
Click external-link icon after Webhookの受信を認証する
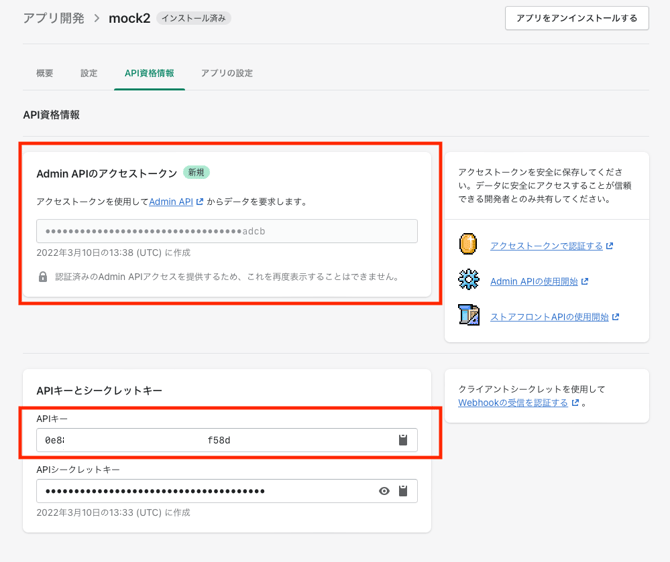coord(575,403)
